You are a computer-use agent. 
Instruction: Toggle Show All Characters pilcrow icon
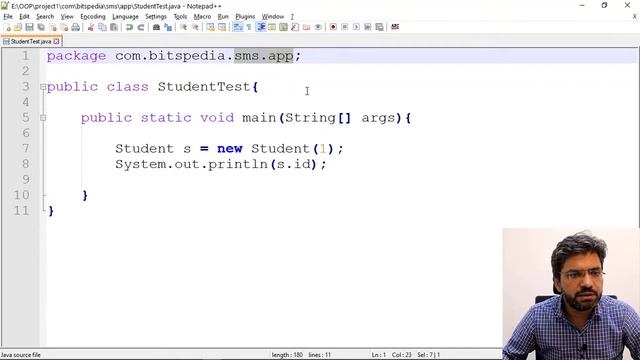pyautogui.click(x=249, y=27)
